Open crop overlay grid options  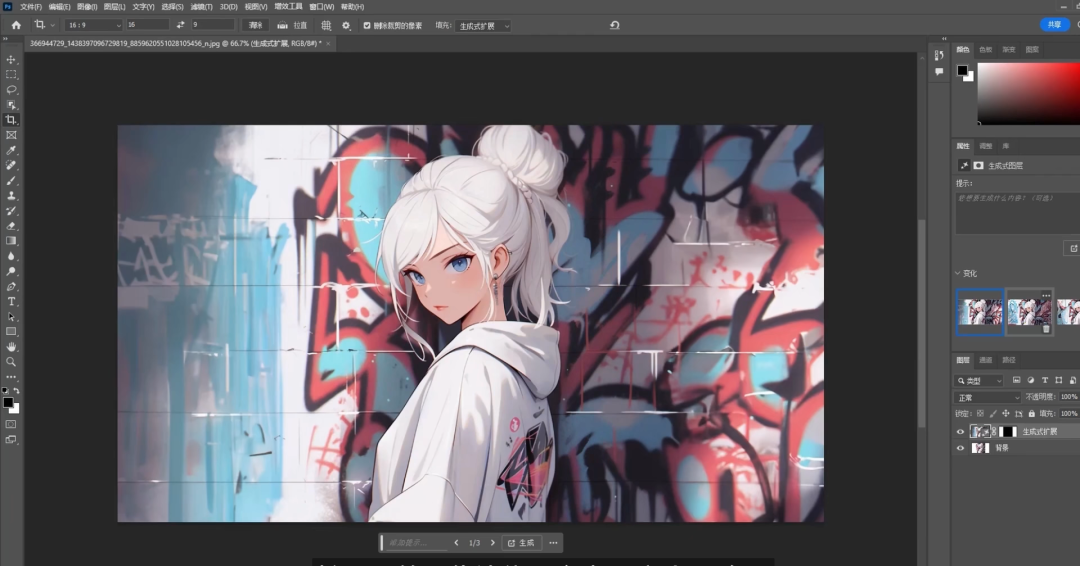pyautogui.click(x=326, y=25)
